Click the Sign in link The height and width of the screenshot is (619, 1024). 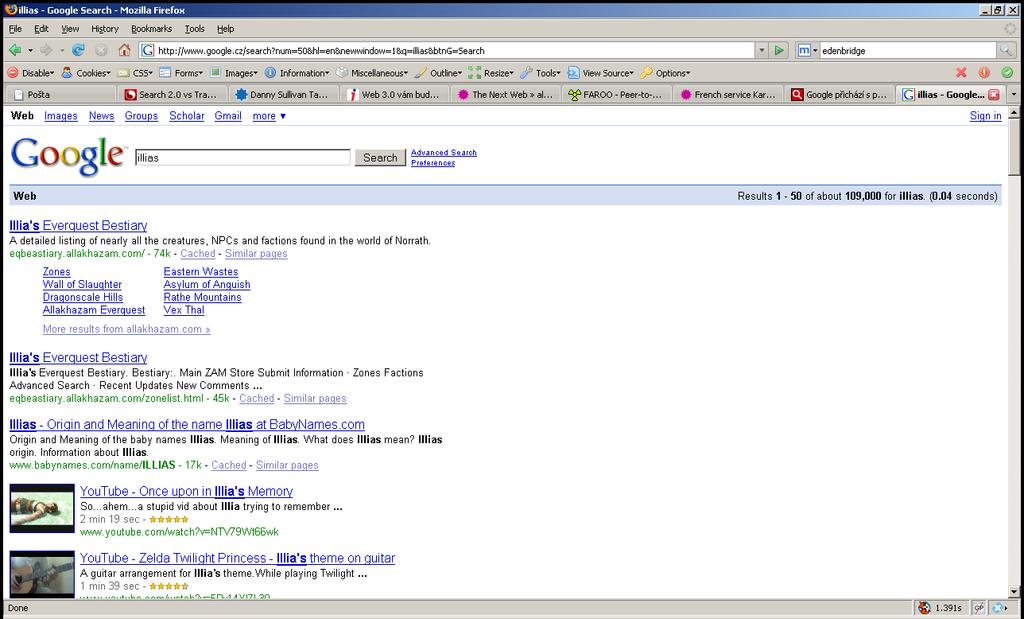[x=985, y=116]
